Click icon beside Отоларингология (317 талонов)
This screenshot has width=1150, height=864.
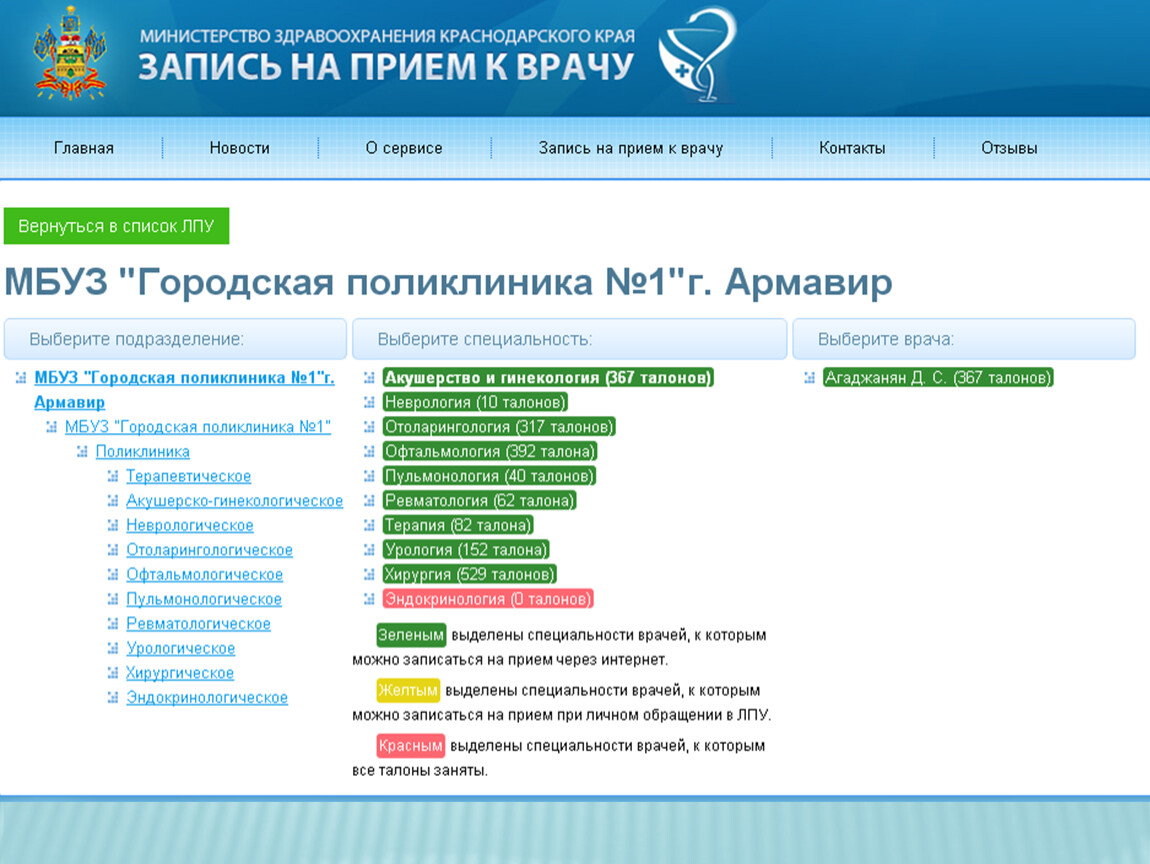(369, 428)
